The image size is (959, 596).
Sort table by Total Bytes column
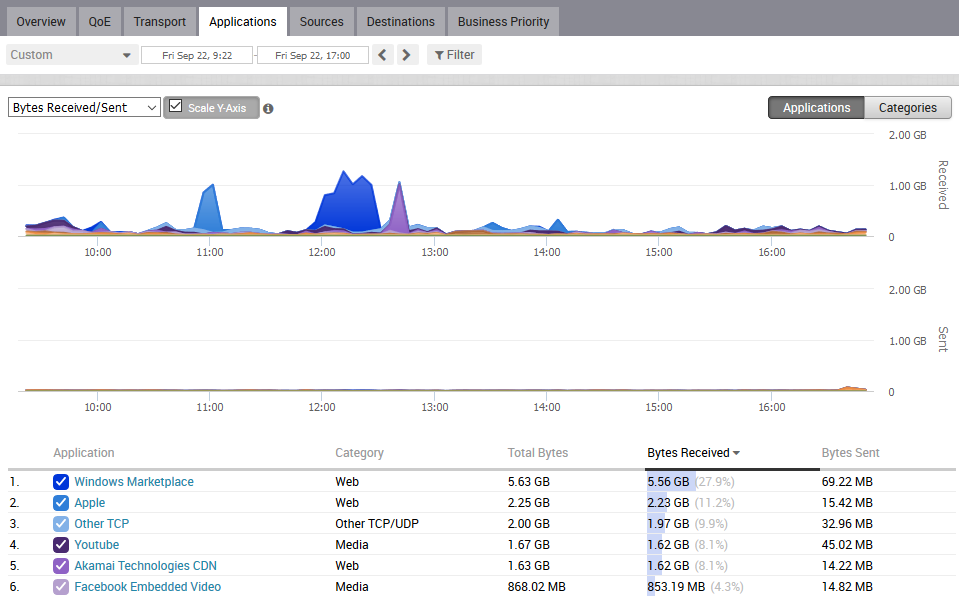(x=538, y=453)
